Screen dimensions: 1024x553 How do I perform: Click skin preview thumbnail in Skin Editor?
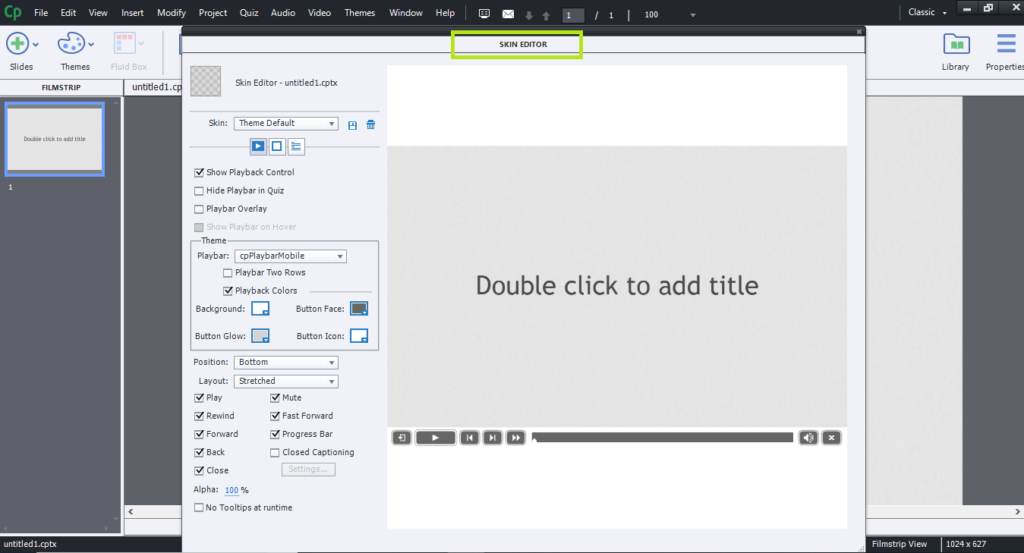point(206,82)
